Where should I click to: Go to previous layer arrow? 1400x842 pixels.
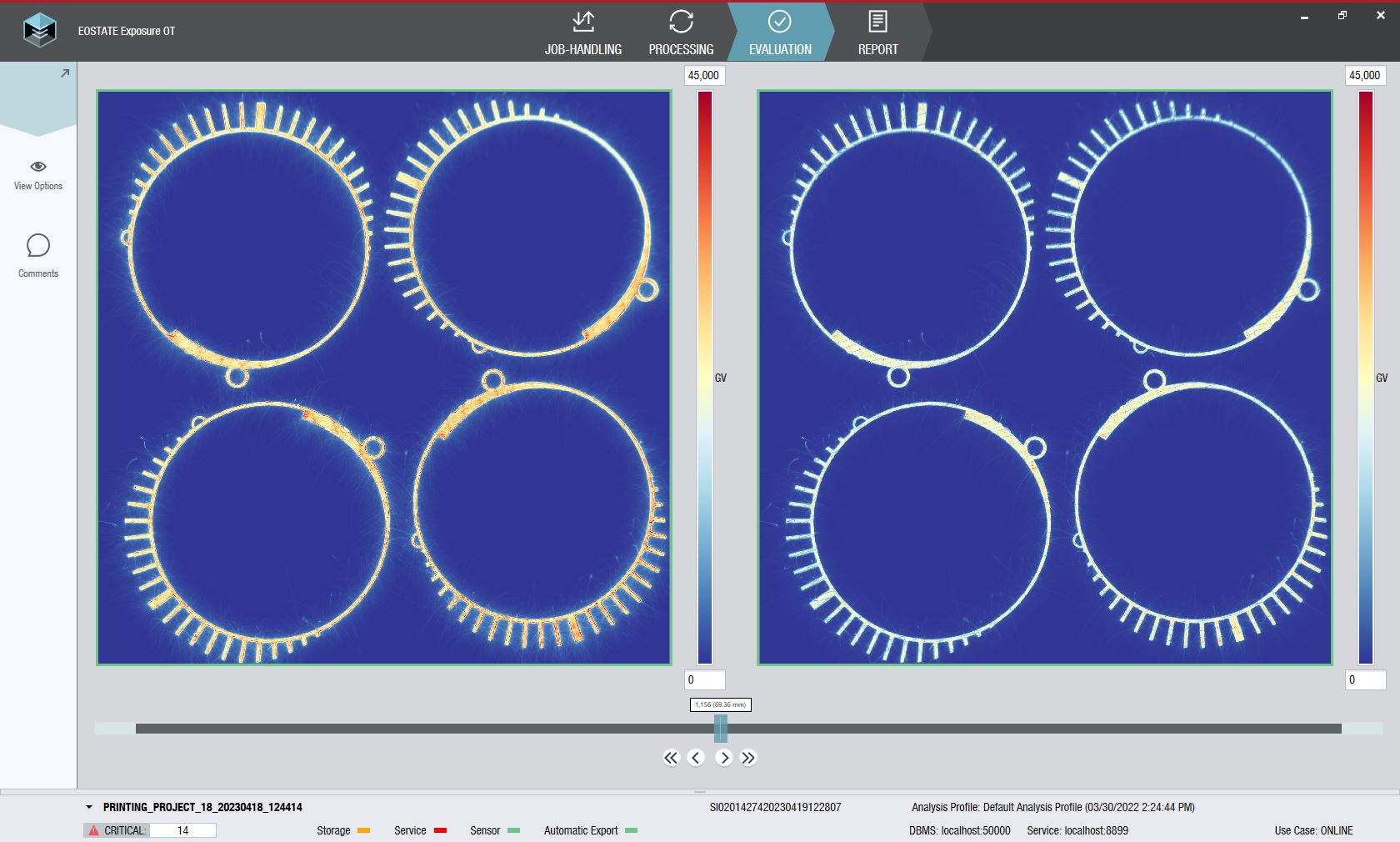697,758
